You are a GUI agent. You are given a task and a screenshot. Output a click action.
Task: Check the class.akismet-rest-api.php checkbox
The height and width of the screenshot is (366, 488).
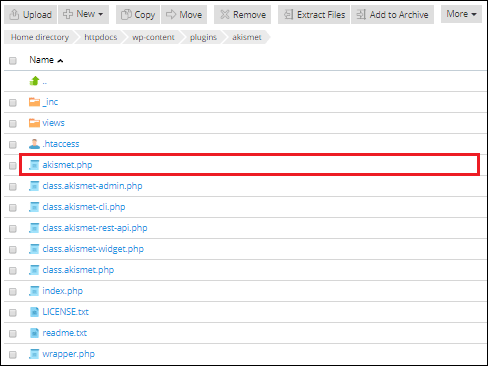pos(13,229)
